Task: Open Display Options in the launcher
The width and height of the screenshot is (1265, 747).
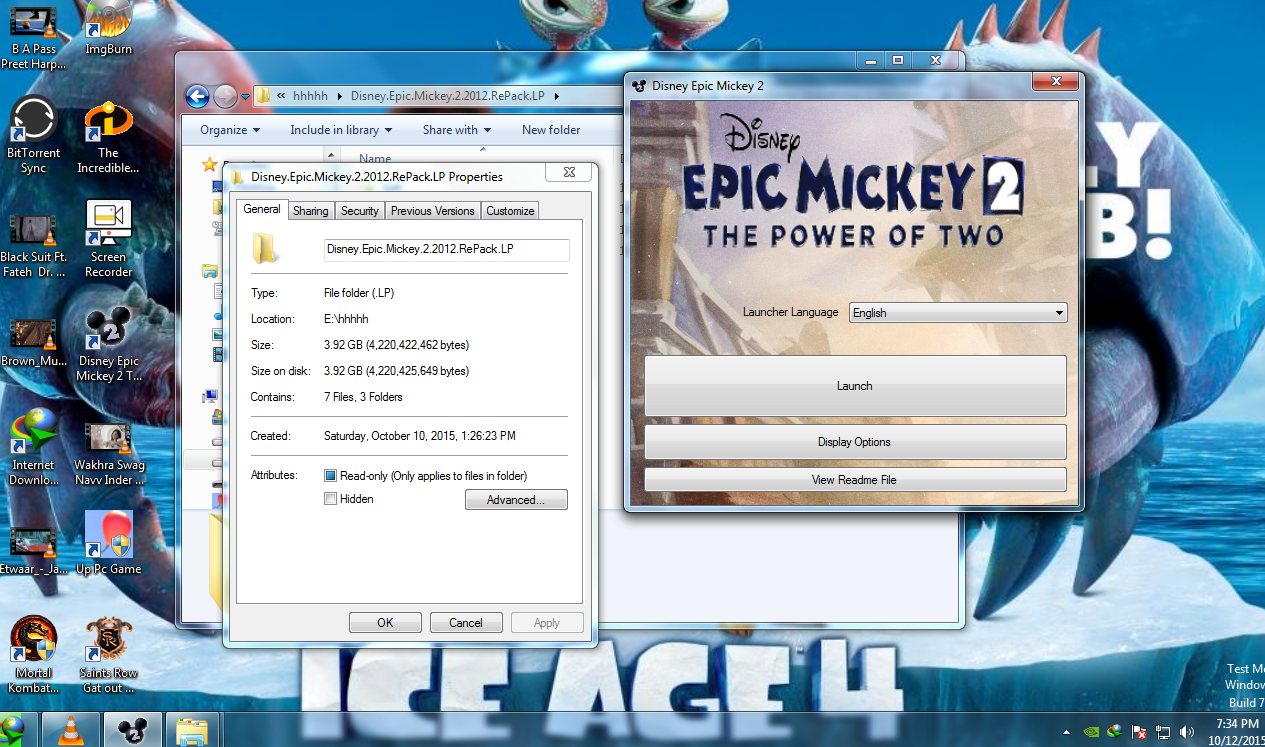Action: click(x=855, y=442)
